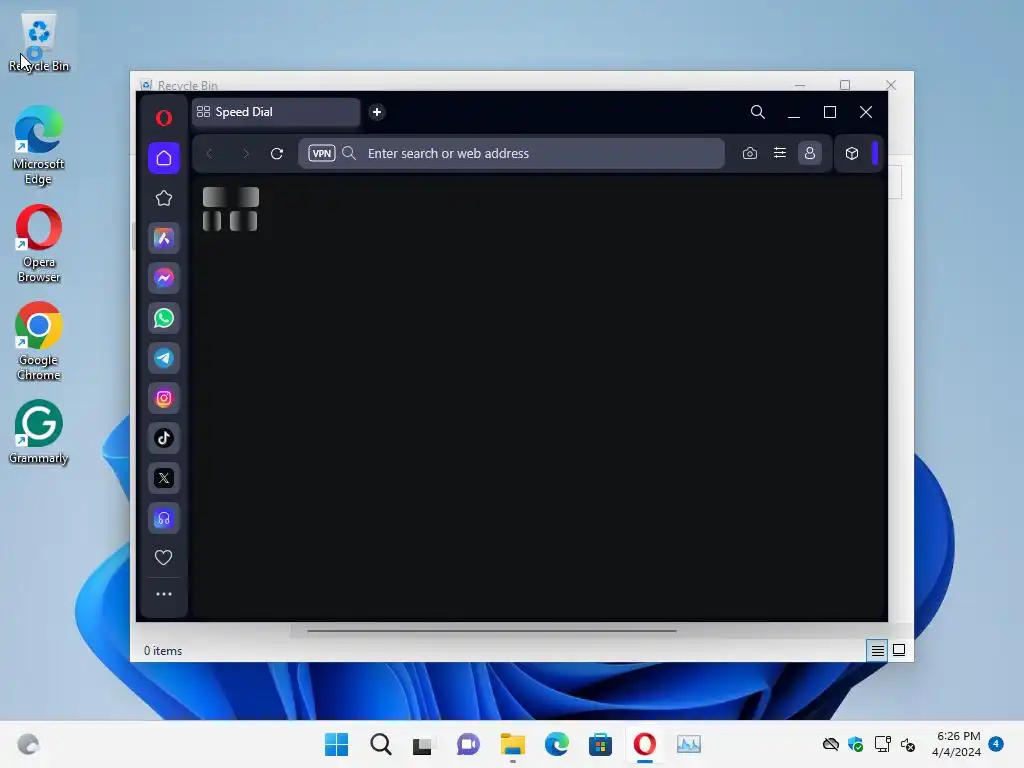This screenshot has height=768, width=1024.
Task: Open WhatsApp in Opera sidebar
Action: pyautogui.click(x=164, y=318)
